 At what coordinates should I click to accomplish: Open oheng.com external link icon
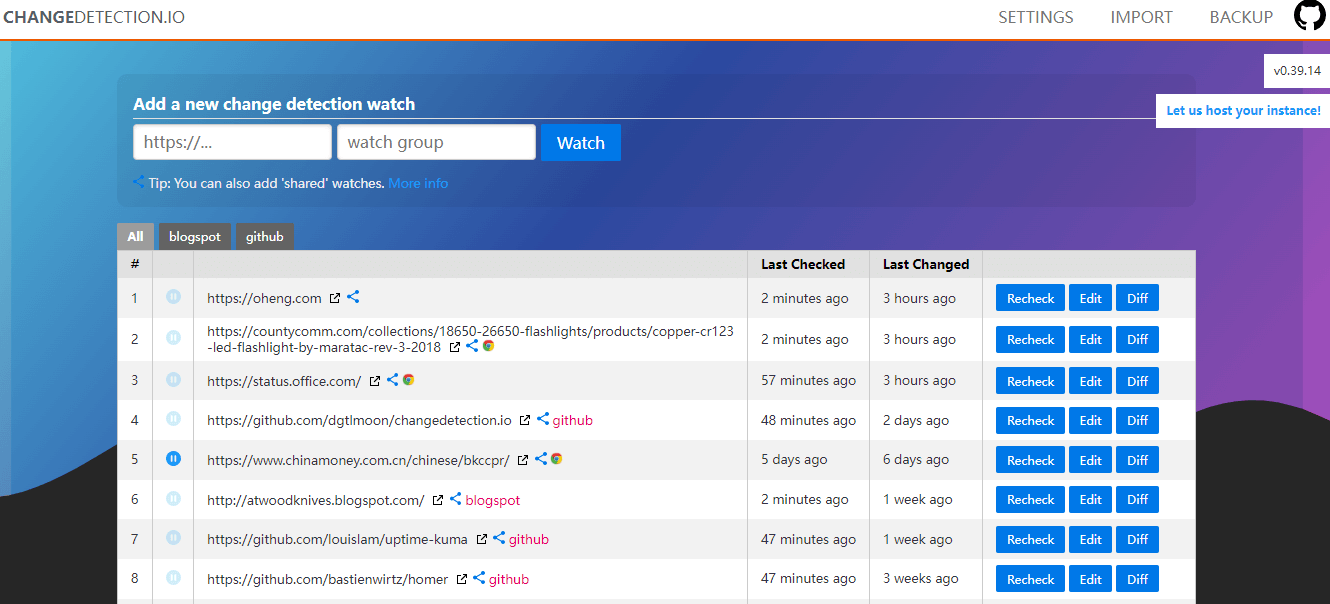335,298
